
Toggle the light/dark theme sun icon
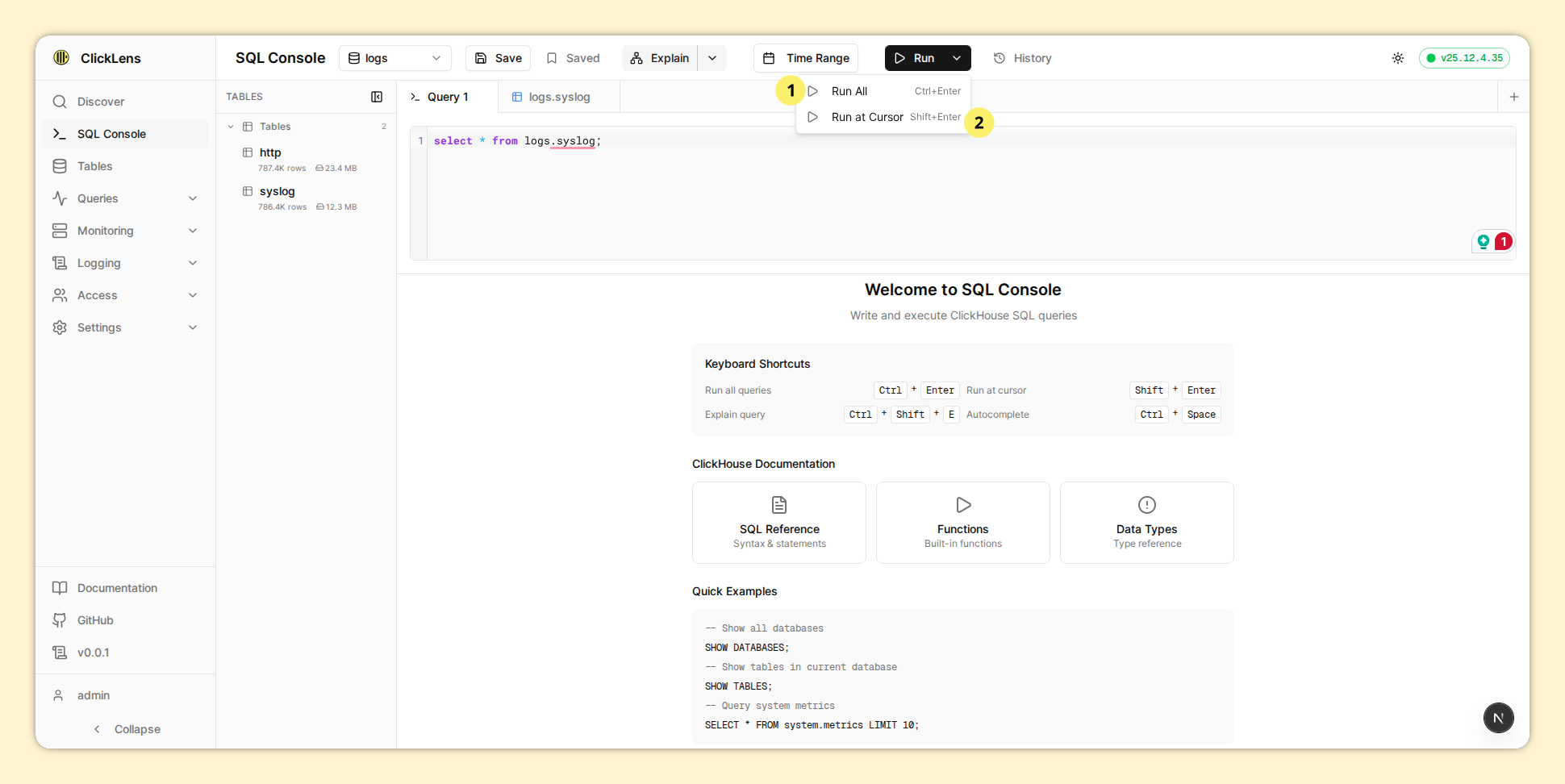click(x=1397, y=58)
